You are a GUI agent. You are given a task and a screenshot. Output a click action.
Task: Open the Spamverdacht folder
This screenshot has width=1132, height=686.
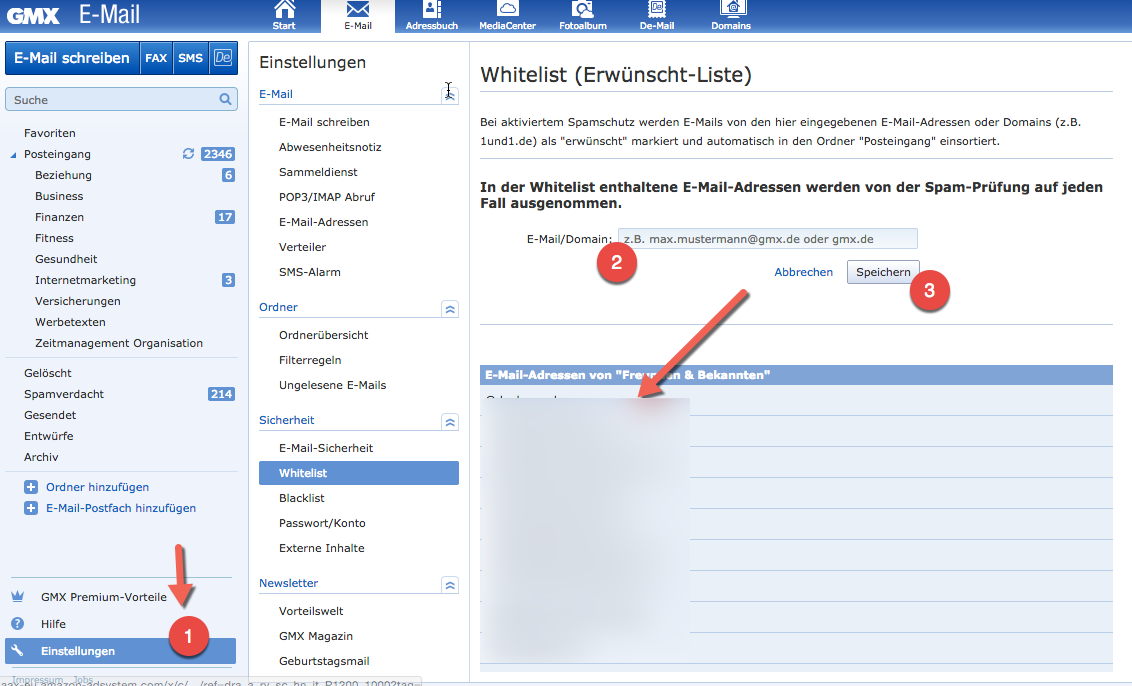[x=64, y=394]
